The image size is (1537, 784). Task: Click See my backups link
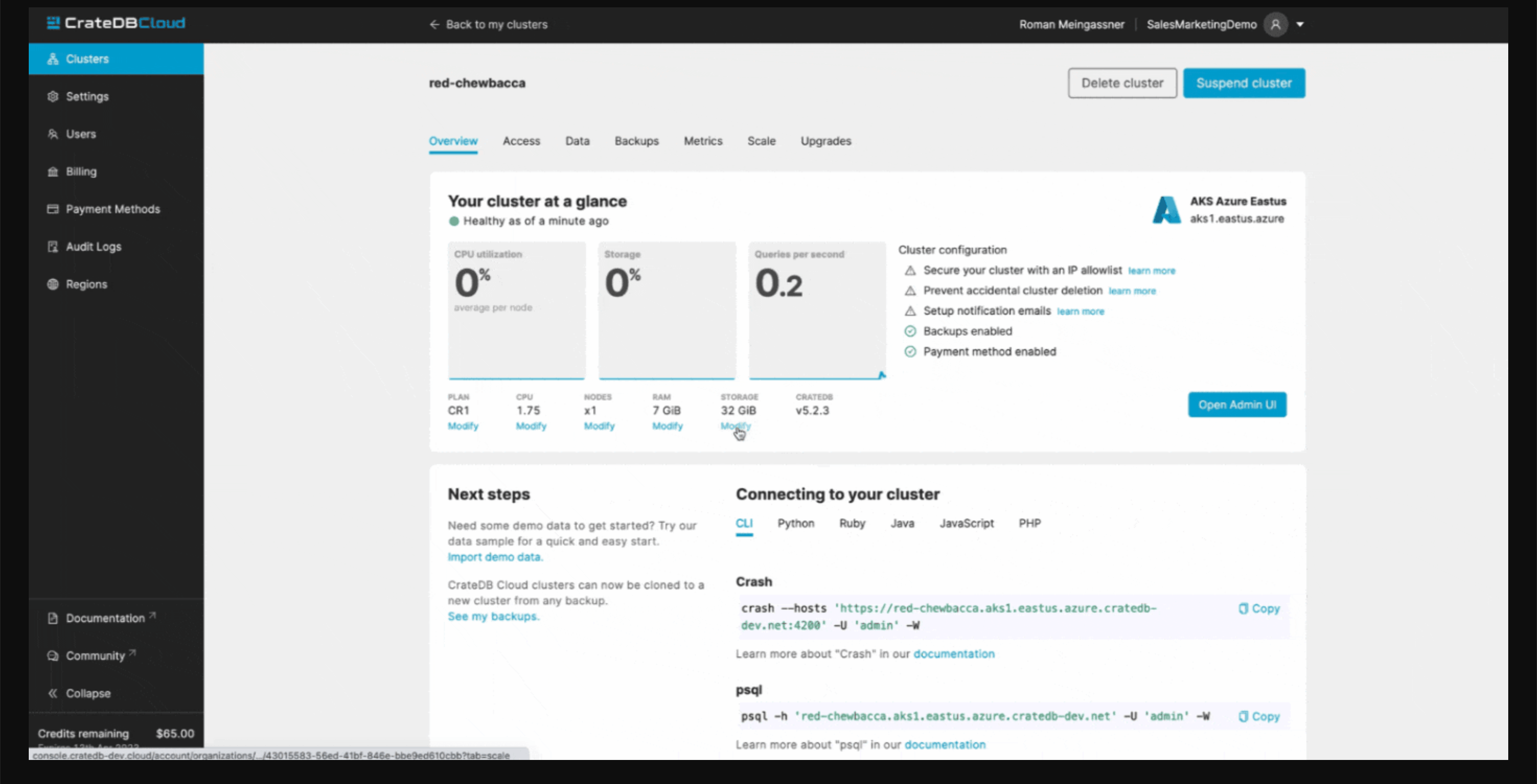pos(494,617)
